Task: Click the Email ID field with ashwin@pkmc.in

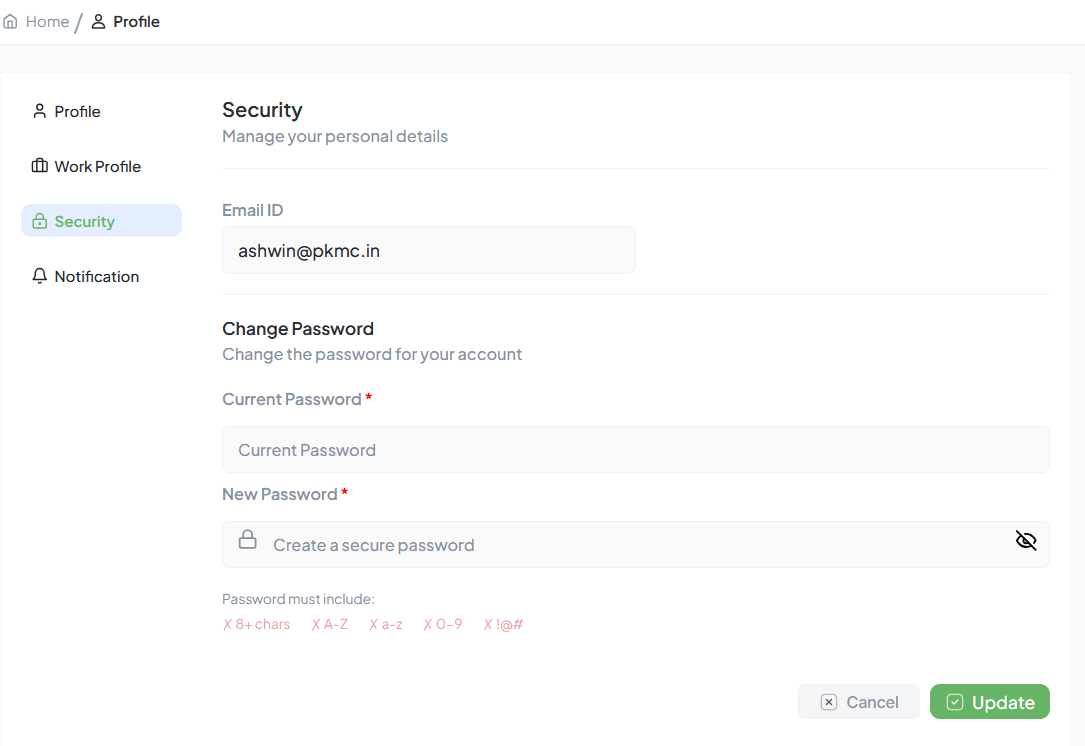Action: click(x=428, y=250)
